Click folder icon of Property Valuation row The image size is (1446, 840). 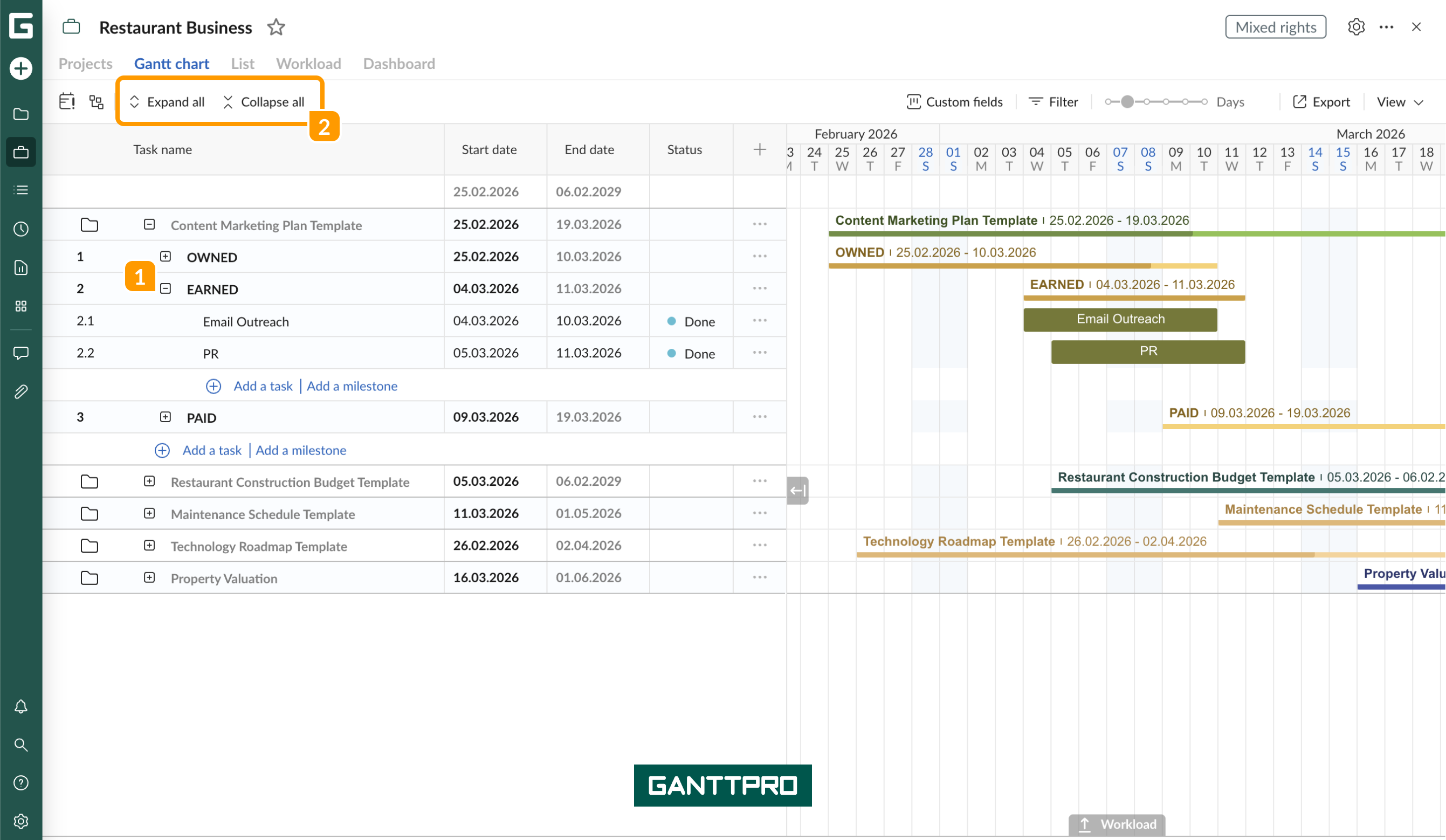click(x=89, y=578)
